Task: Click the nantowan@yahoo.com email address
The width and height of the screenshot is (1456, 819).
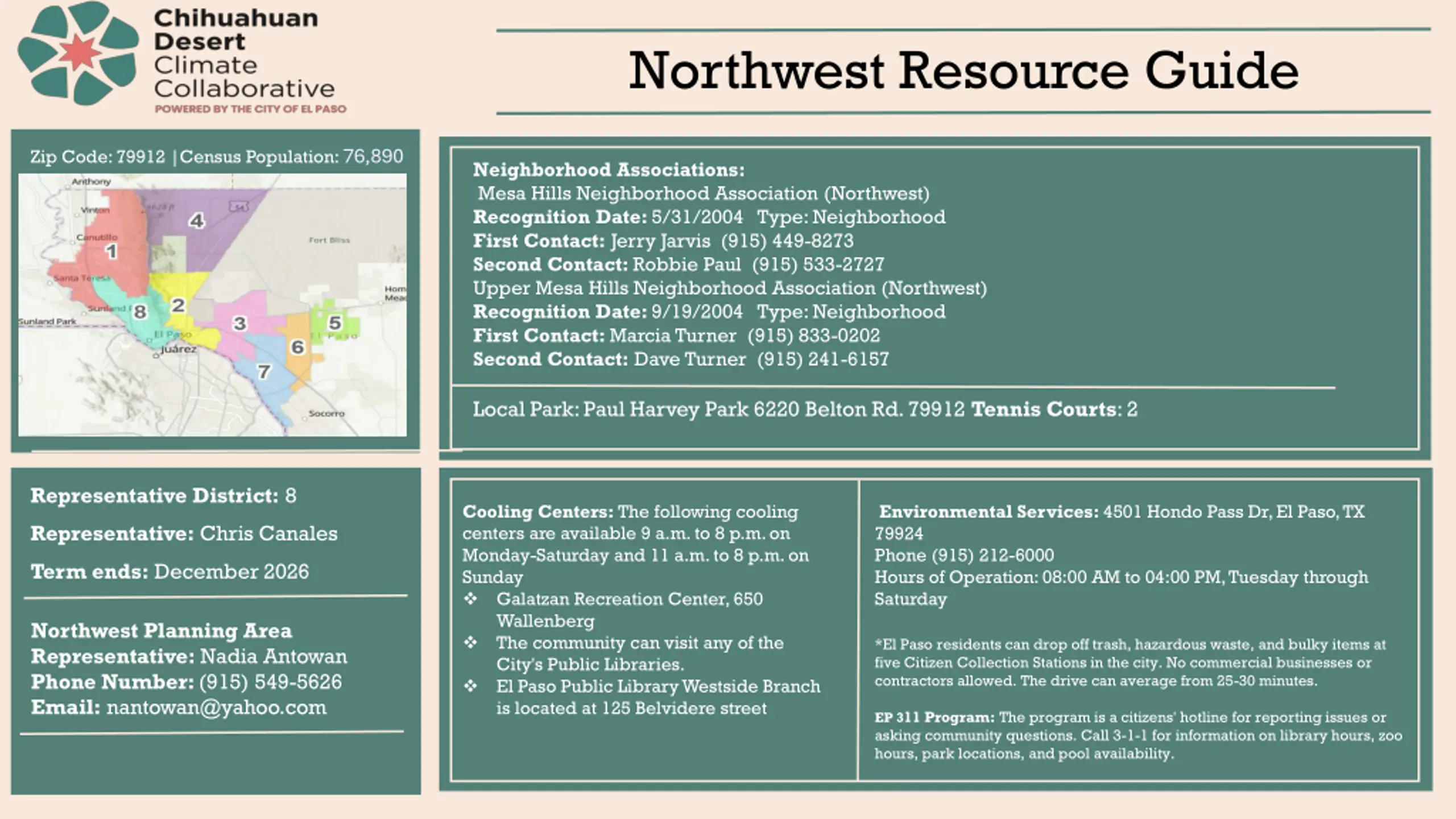Action: 217,708
